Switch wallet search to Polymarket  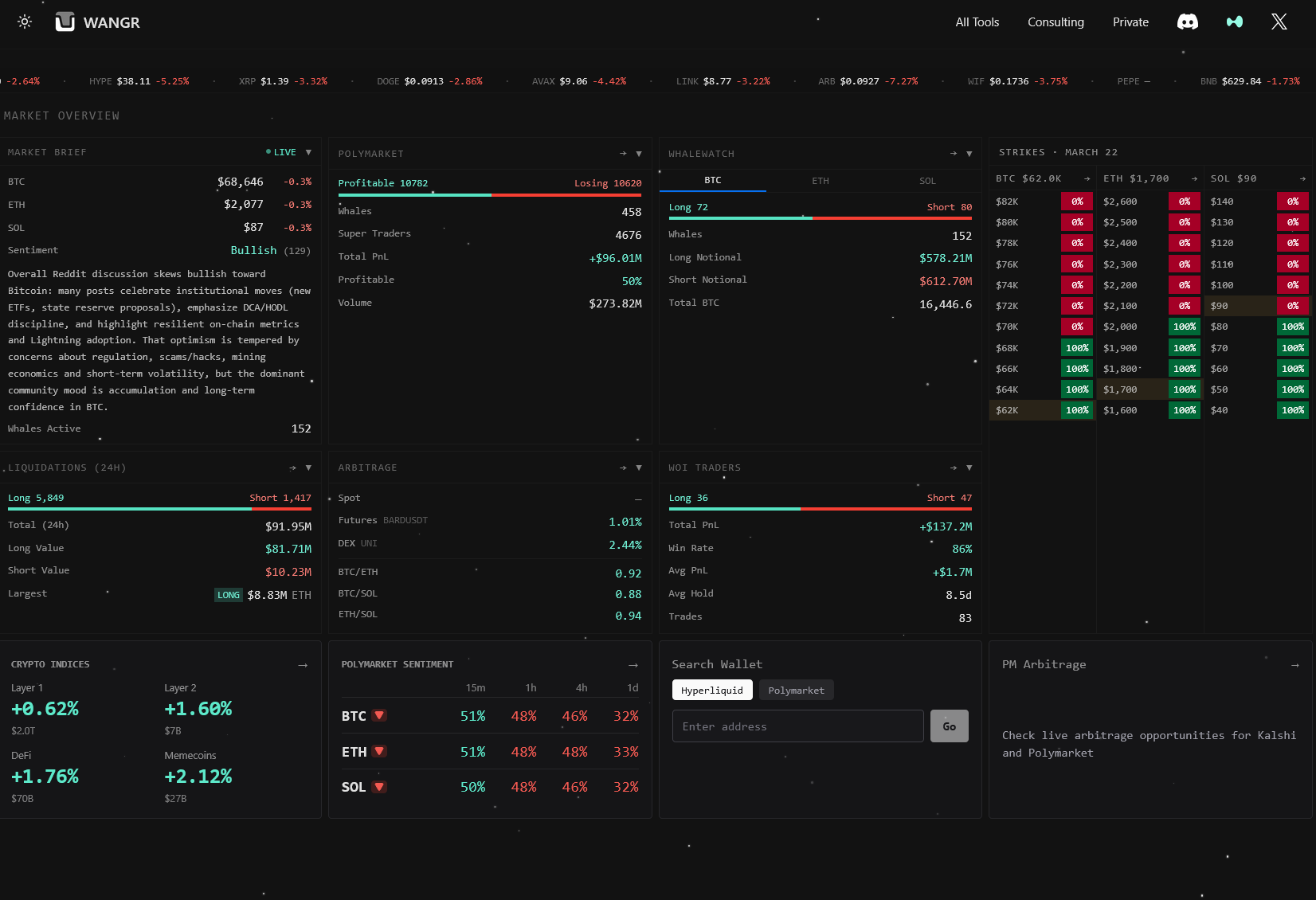(796, 691)
